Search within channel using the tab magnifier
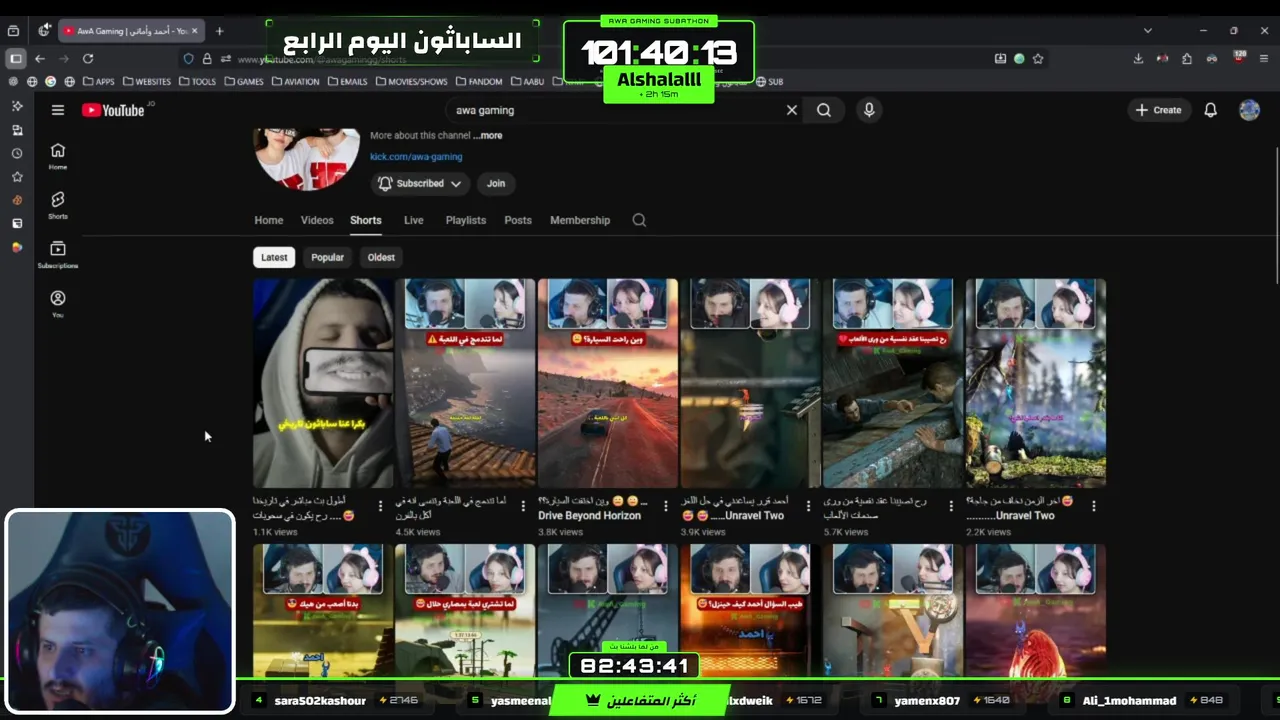This screenshot has width=1280, height=720. (x=639, y=220)
